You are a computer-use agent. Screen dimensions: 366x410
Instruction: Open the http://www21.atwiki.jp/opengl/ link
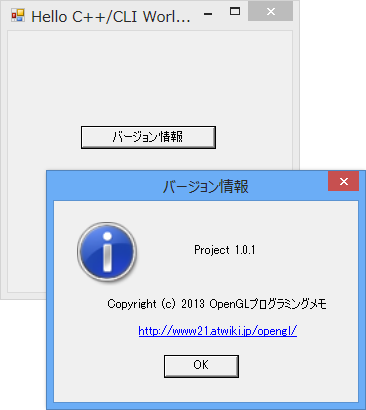(218, 331)
